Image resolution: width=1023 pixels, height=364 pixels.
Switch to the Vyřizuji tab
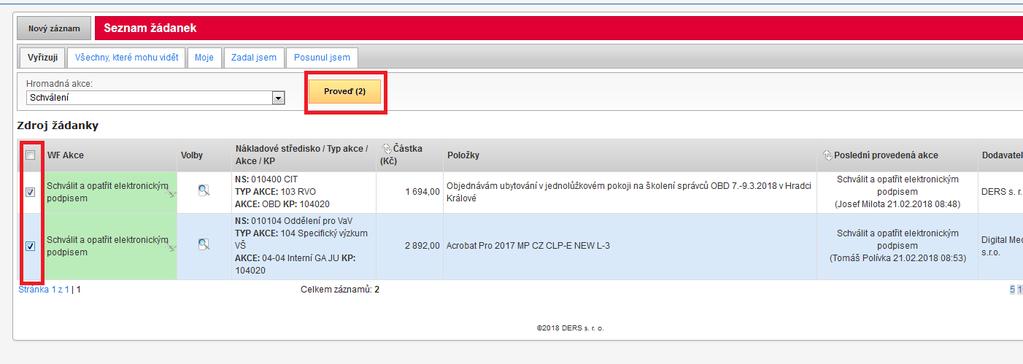point(43,57)
